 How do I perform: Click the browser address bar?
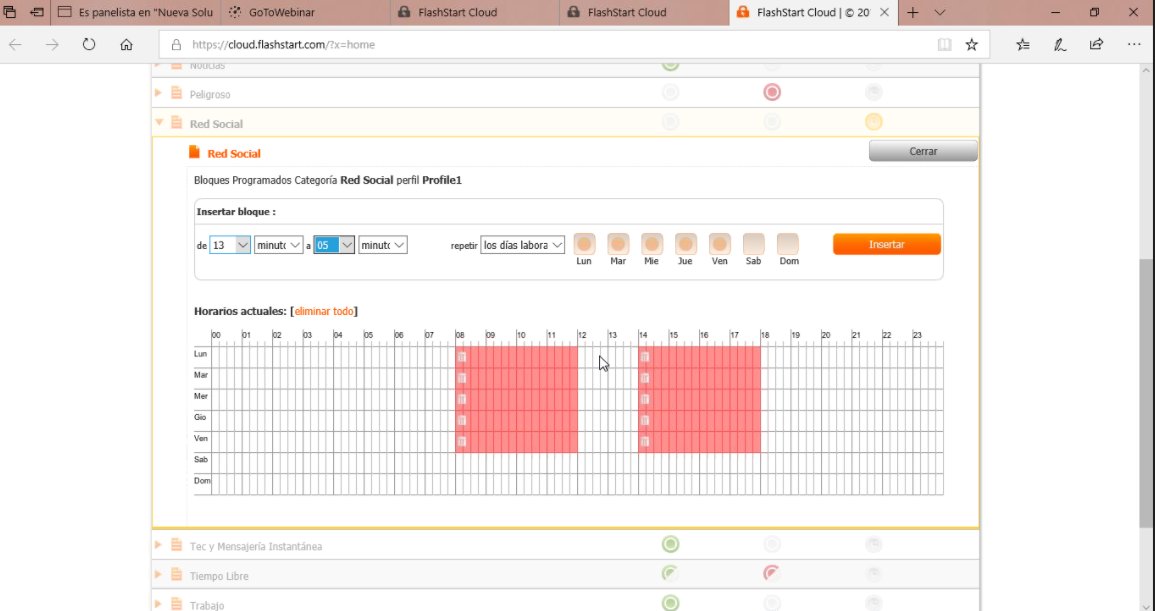pyautogui.click(x=500, y=44)
